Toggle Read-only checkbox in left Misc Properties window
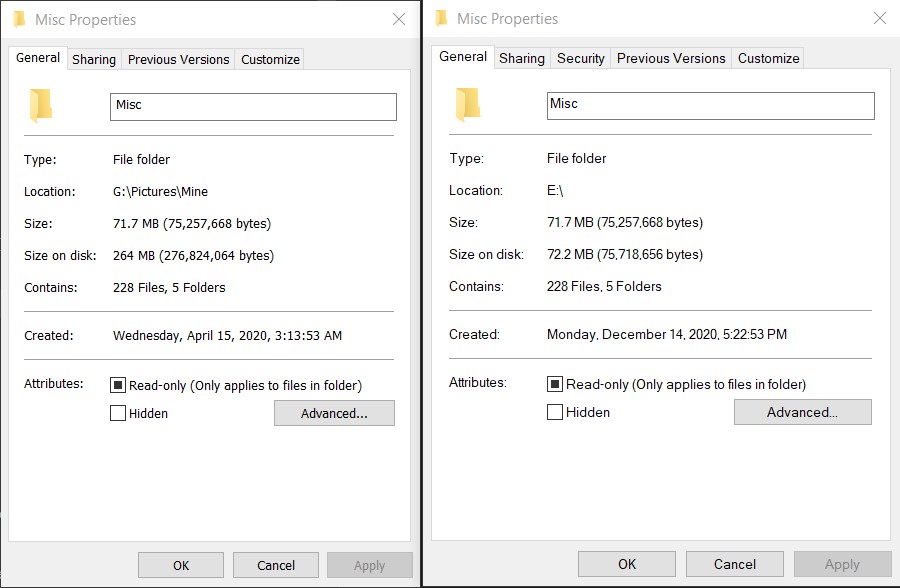The width and height of the screenshot is (900, 588). pyautogui.click(x=118, y=385)
